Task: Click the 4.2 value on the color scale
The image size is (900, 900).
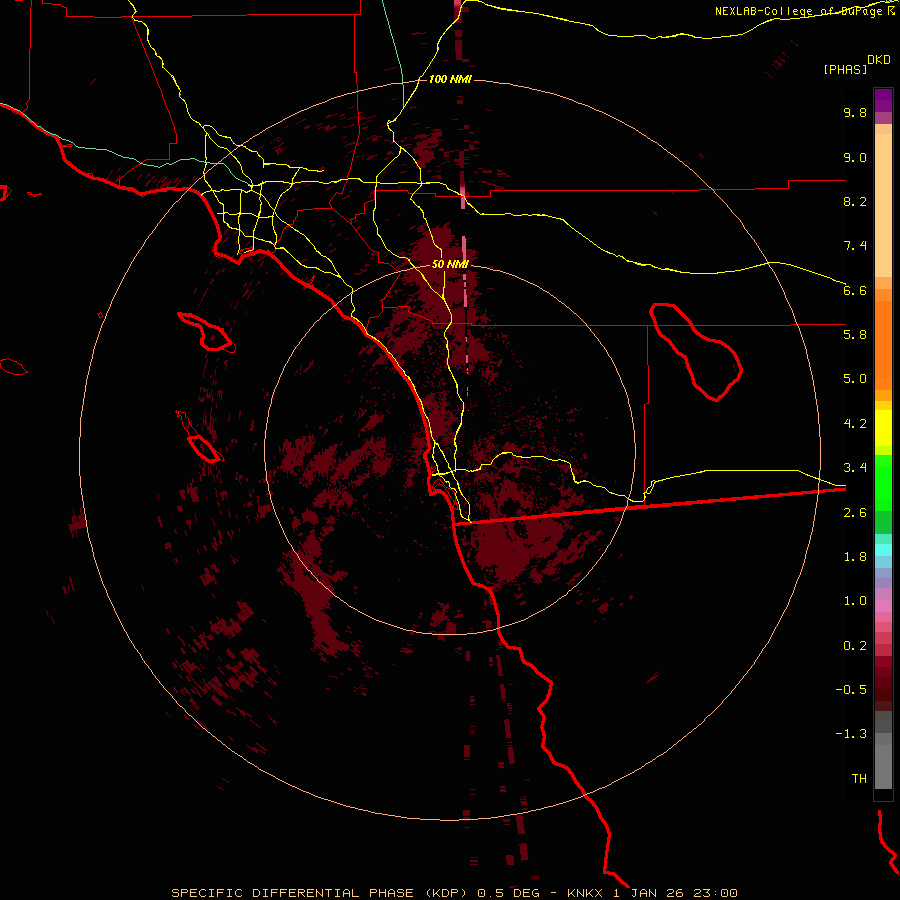Action: (855, 424)
